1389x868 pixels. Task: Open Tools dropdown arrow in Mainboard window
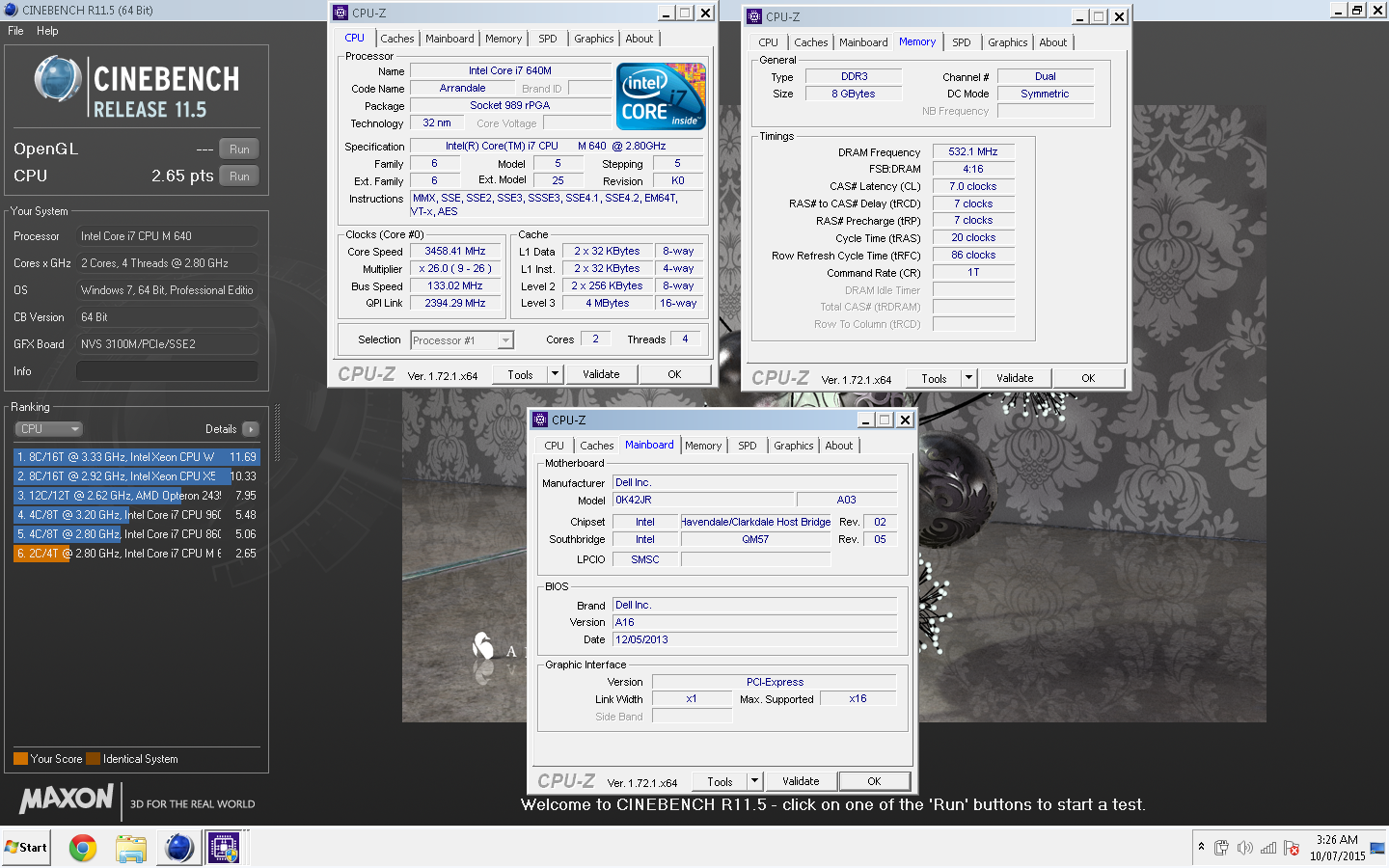tap(754, 781)
